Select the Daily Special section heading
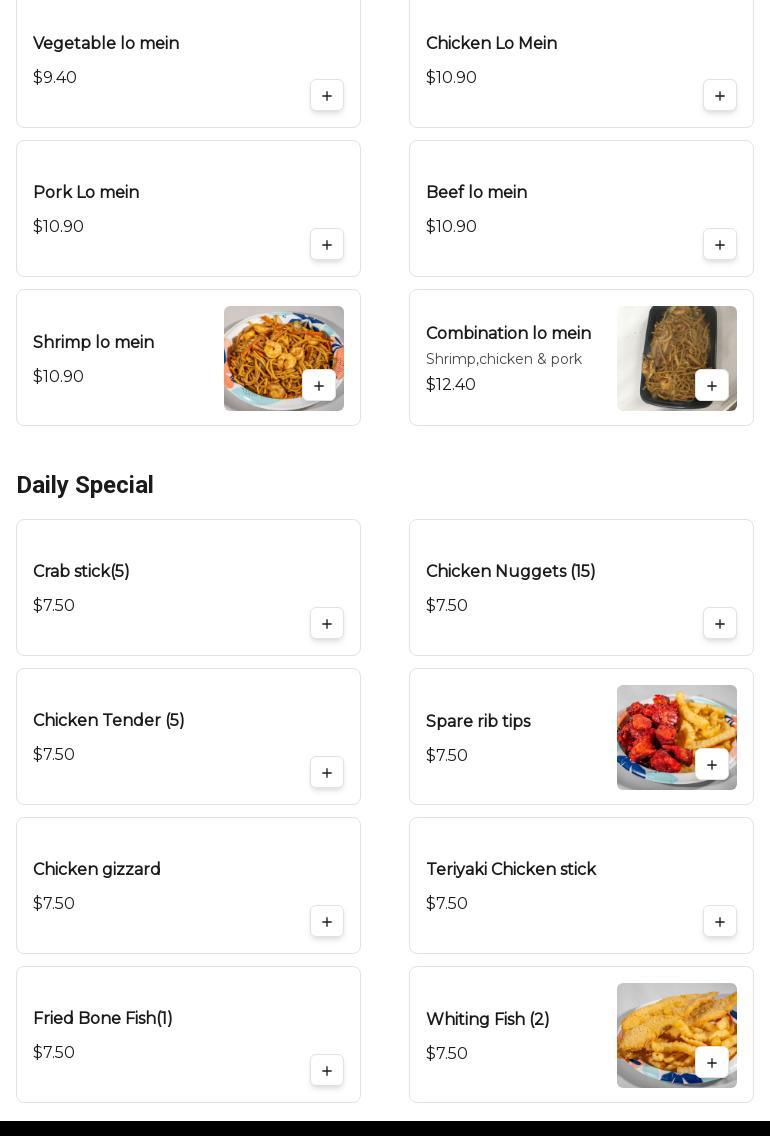The height and width of the screenshot is (1136, 770). click(x=85, y=485)
